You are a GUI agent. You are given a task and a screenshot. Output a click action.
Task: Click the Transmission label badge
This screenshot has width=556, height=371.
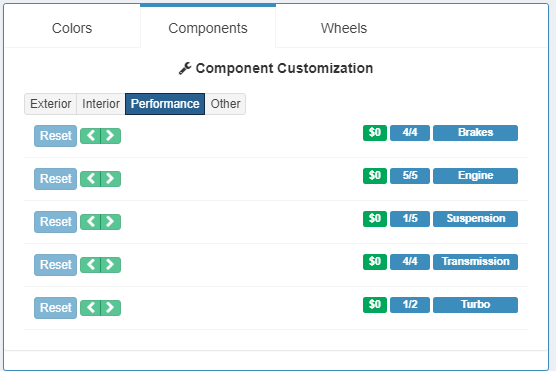[475, 261]
